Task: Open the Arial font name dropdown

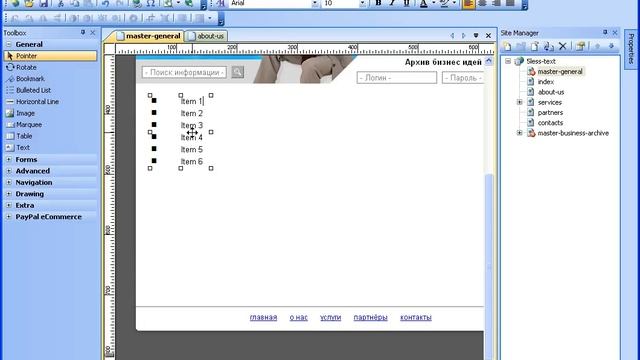Action: pyautogui.click(x=315, y=3)
